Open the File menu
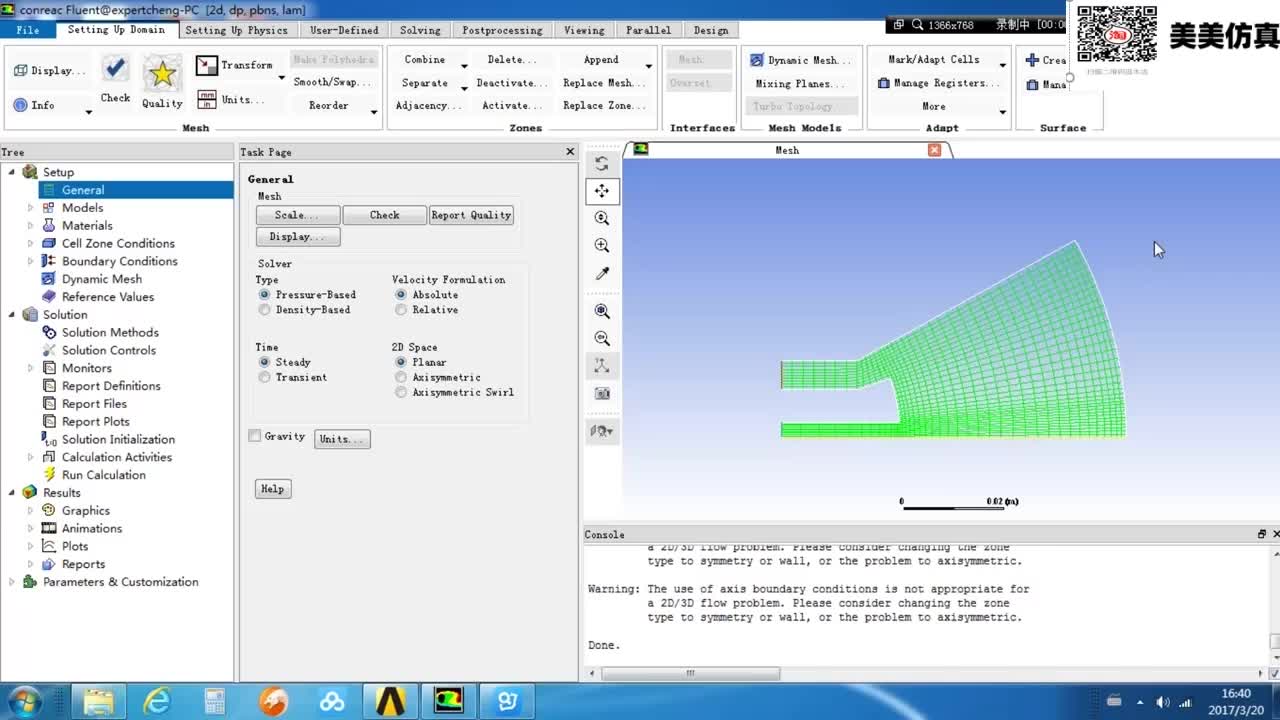Screen dimensions: 1280x720 coord(28,30)
